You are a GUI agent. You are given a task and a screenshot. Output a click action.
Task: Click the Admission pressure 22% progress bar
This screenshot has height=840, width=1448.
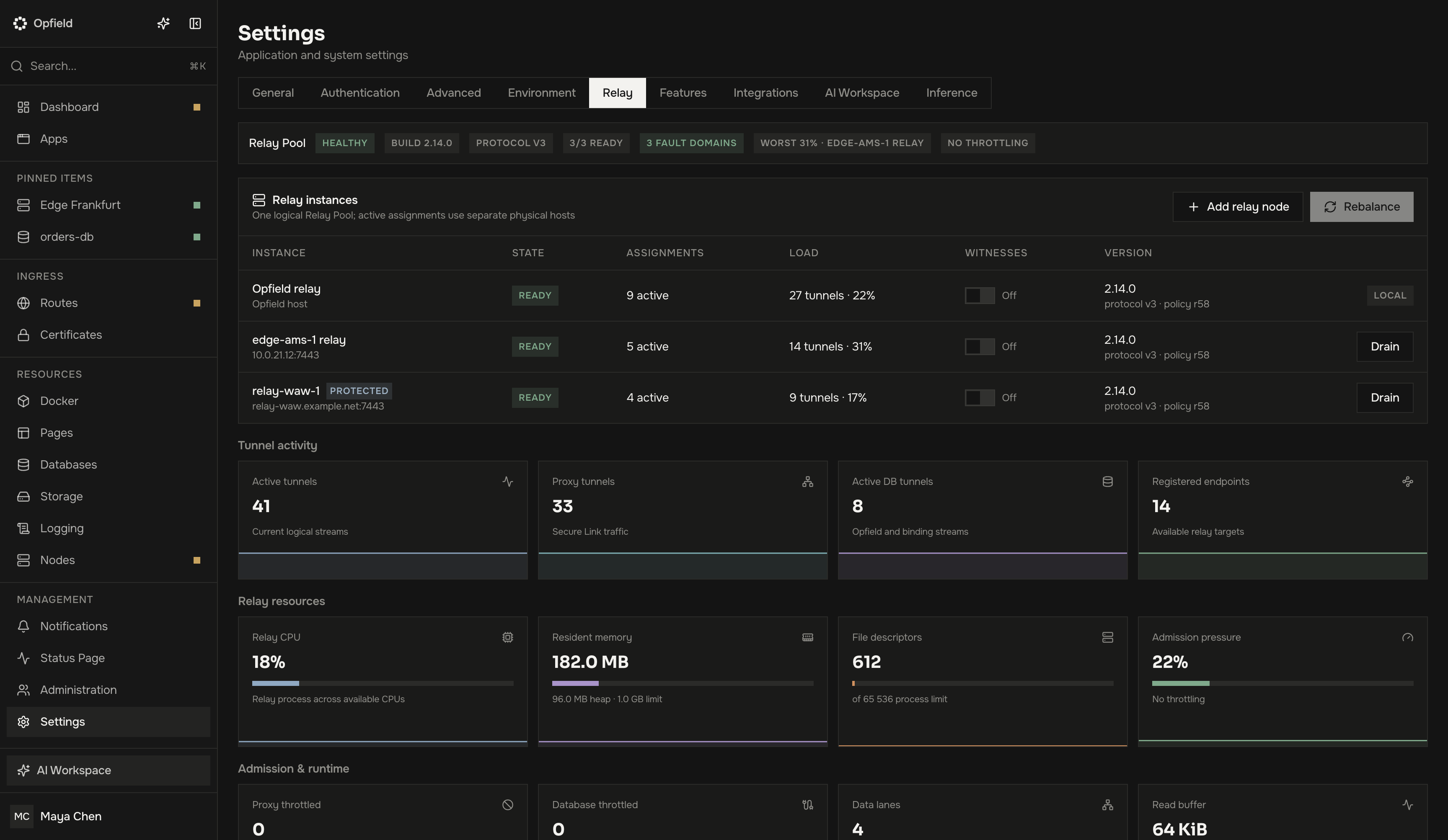tap(1283, 683)
